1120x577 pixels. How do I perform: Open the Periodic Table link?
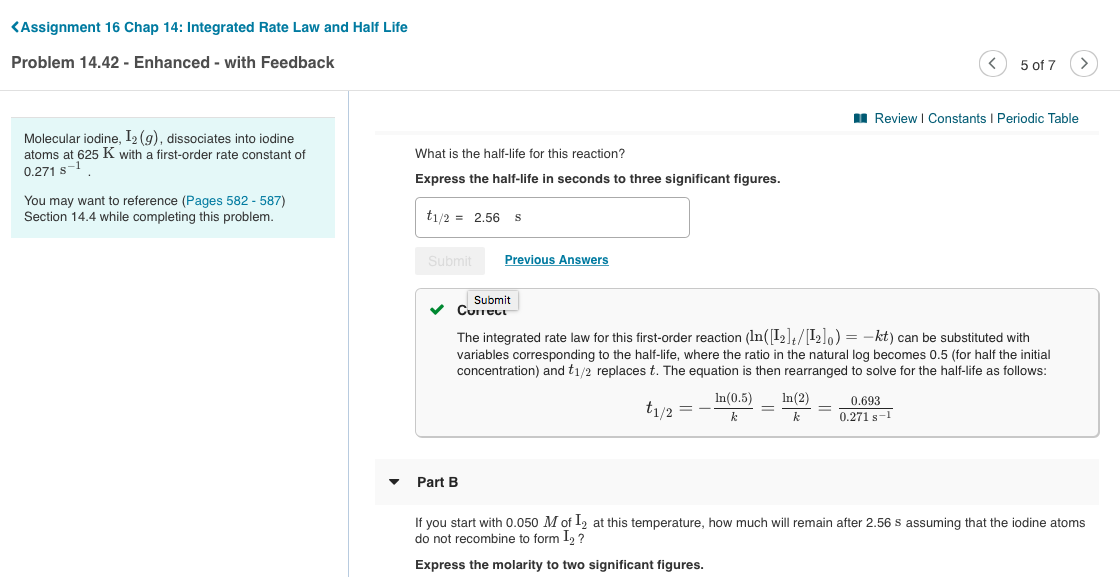coord(1036,118)
